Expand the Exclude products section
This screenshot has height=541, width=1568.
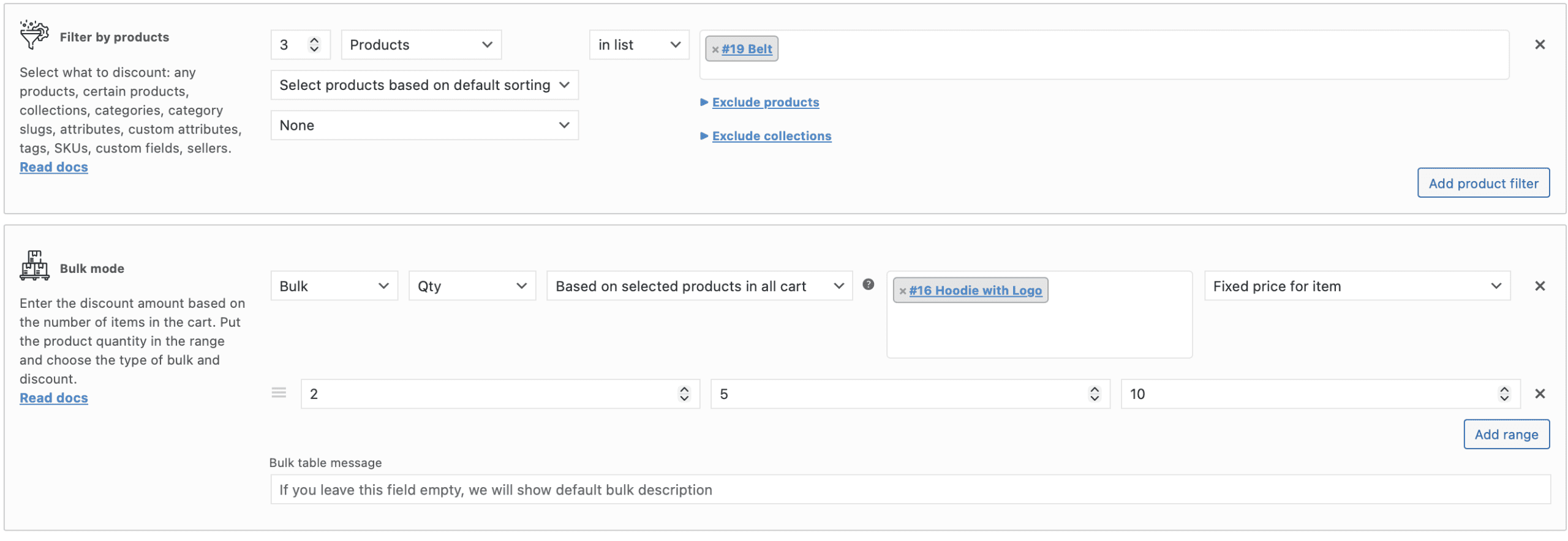765,102
